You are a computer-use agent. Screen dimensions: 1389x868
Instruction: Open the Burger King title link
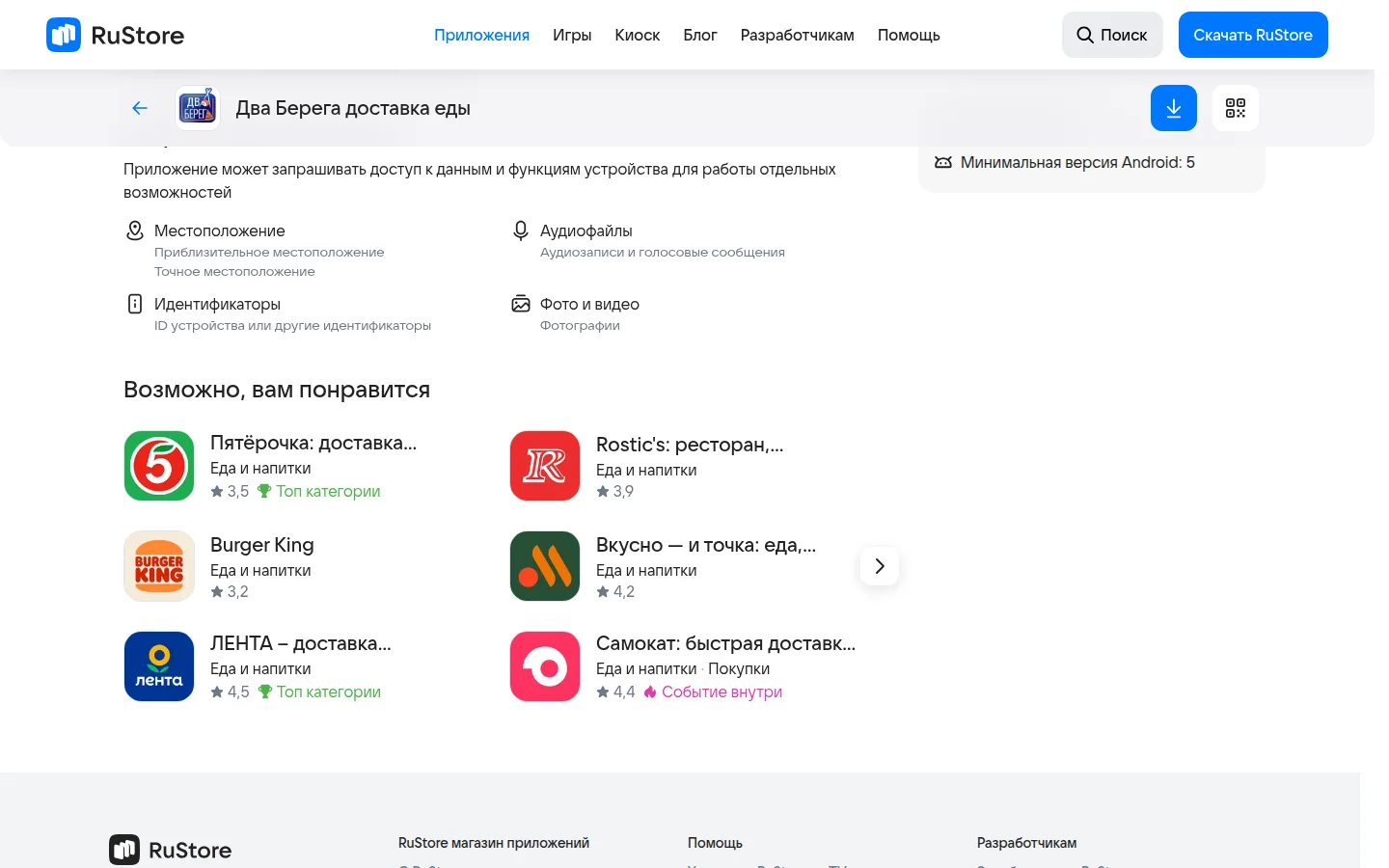pos(262,545)
